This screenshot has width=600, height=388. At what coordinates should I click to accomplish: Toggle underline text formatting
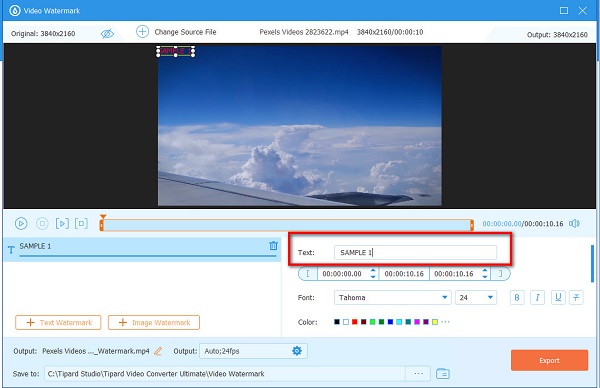coord(558,298)
